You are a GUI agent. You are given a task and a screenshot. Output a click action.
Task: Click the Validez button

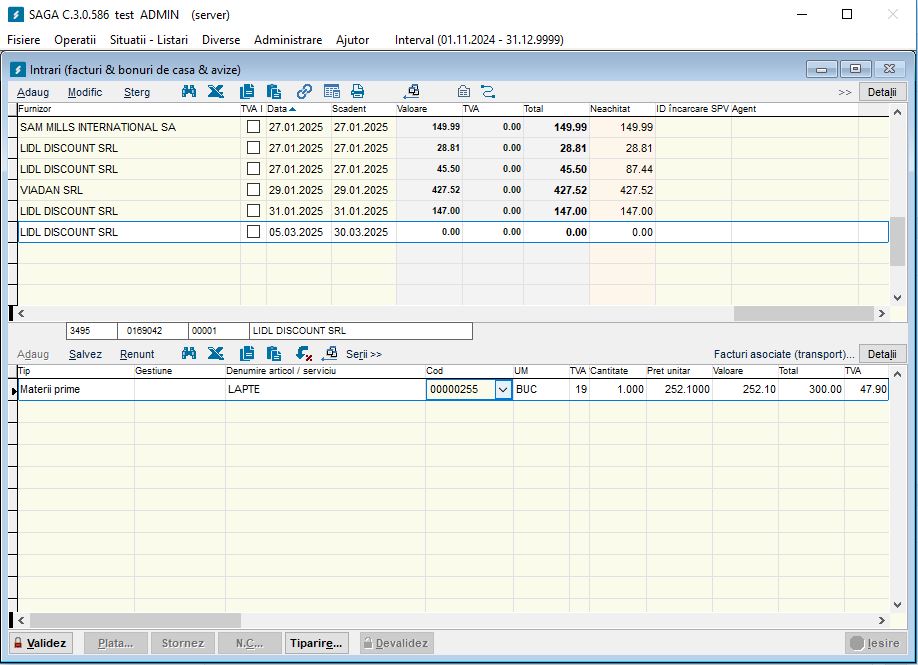point(40,643)
